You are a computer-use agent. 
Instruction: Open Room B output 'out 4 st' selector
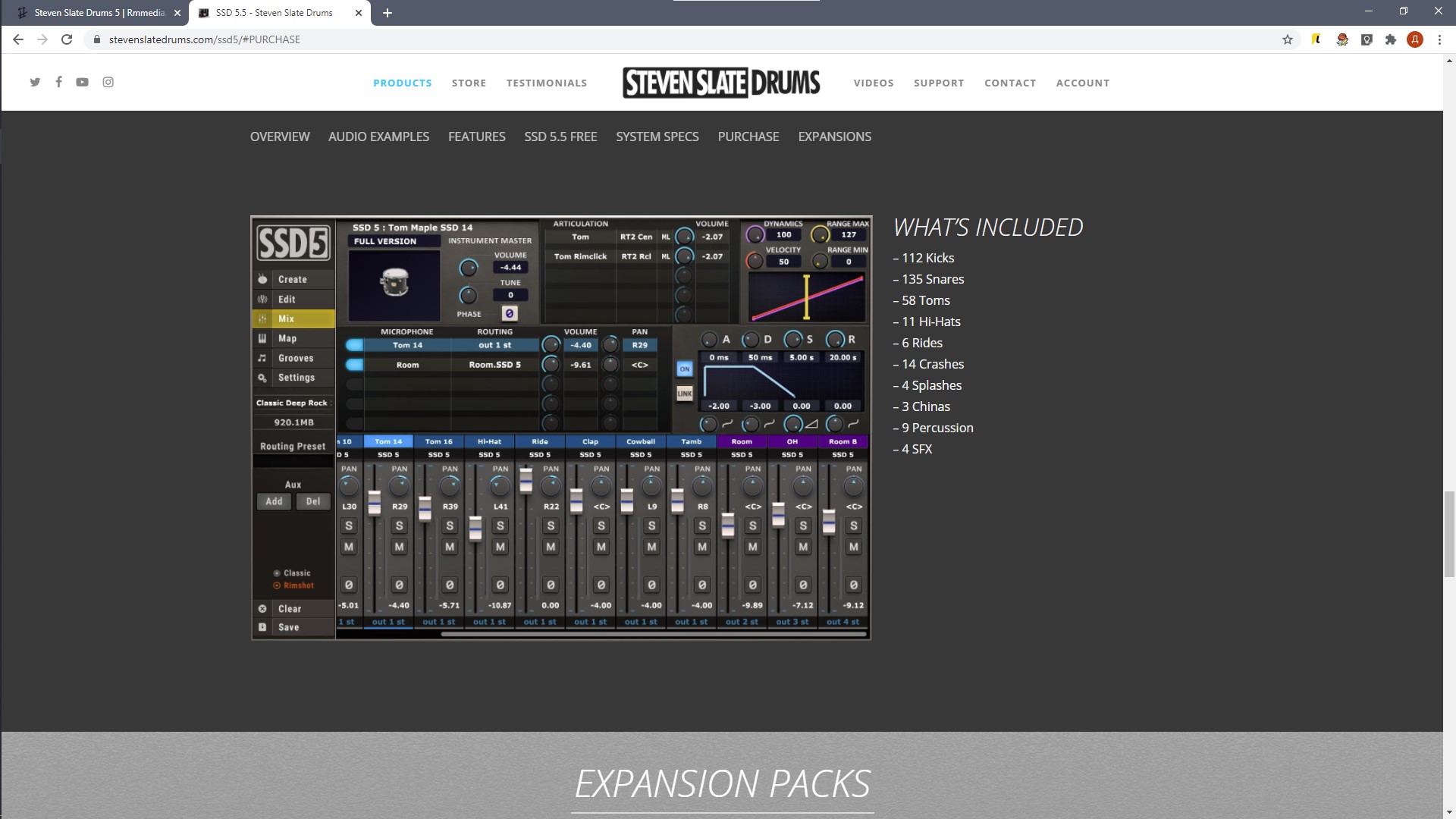pyautogui.click(x=843, y=622)
